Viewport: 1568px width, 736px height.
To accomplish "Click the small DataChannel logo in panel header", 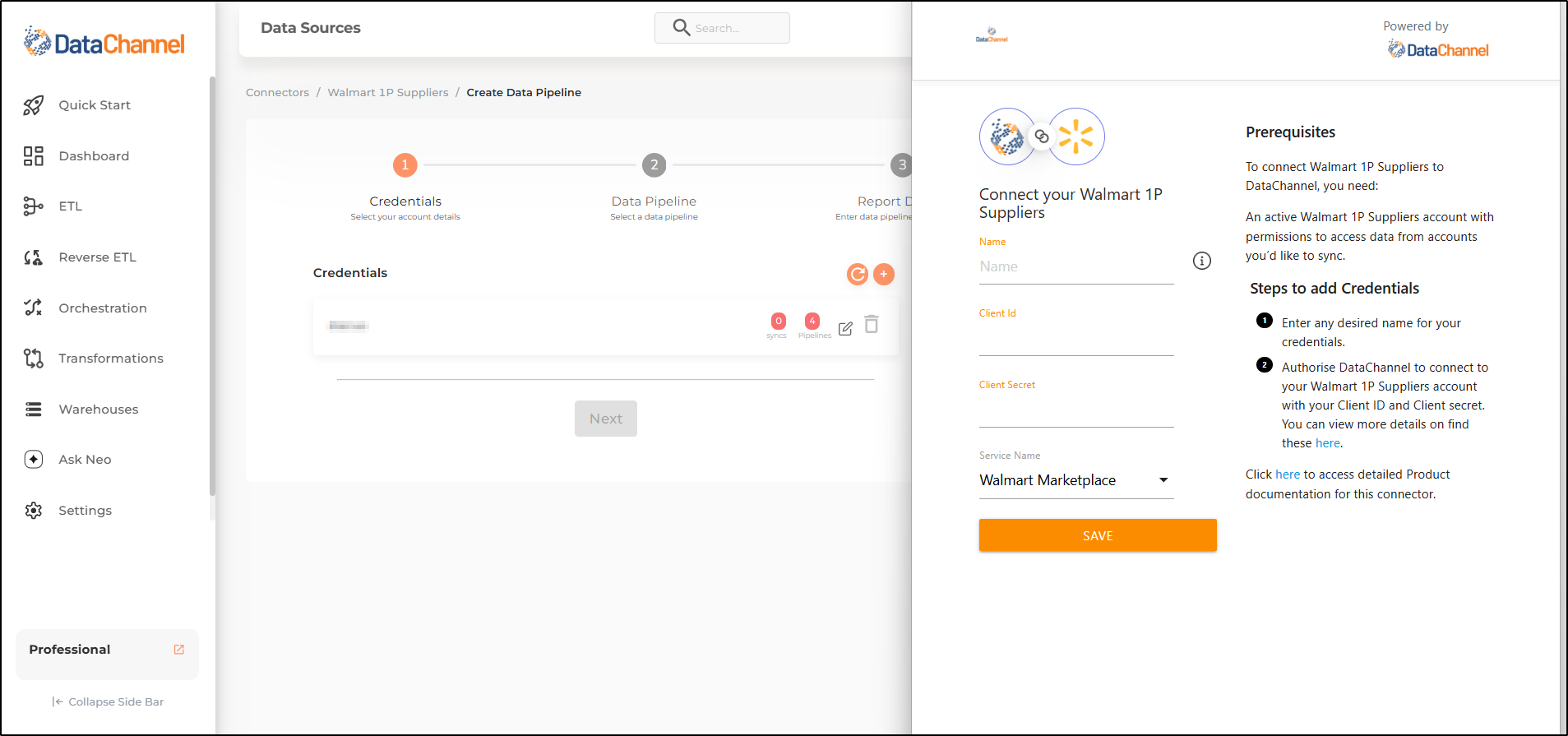I will [x=992, y=35].
